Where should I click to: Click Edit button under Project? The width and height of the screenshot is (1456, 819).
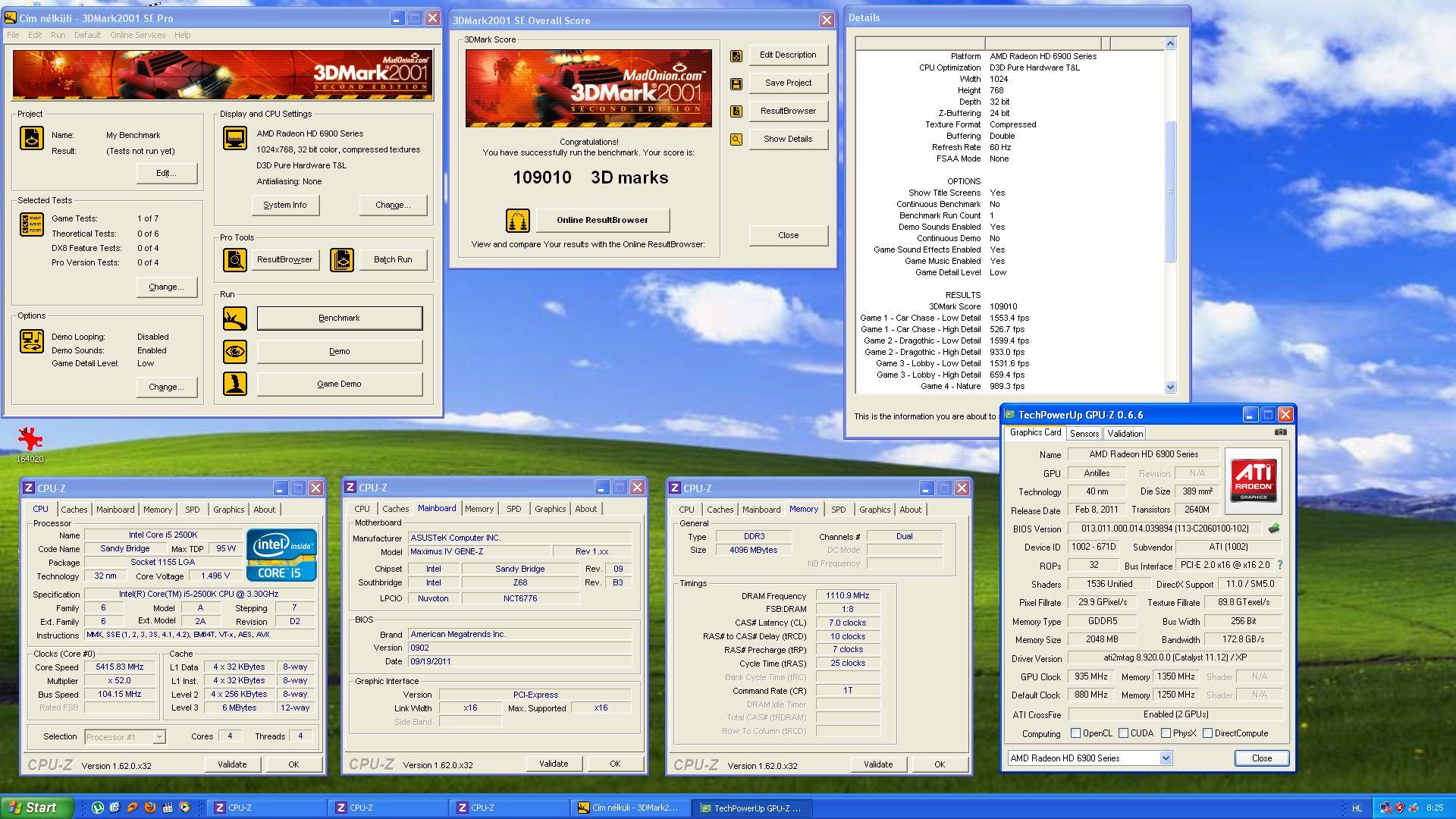[x=166, y=174]
